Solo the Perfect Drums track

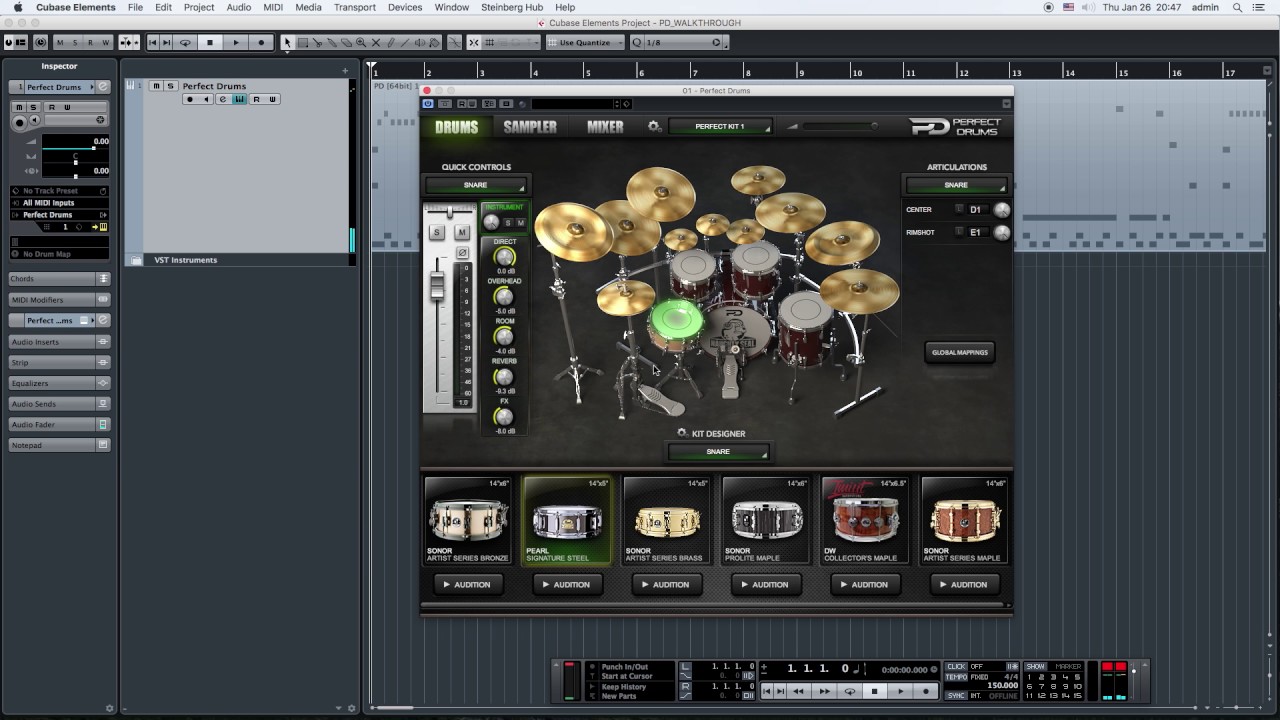coord(171,86)
